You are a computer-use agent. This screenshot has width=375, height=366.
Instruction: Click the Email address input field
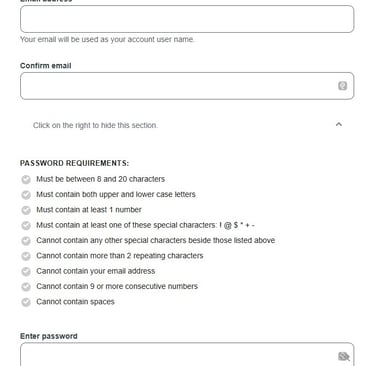187,19
